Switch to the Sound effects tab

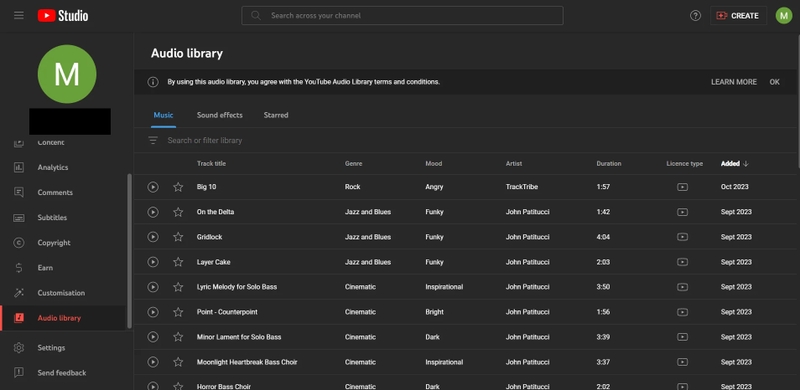pyautogui.click(x=220, y=115)
